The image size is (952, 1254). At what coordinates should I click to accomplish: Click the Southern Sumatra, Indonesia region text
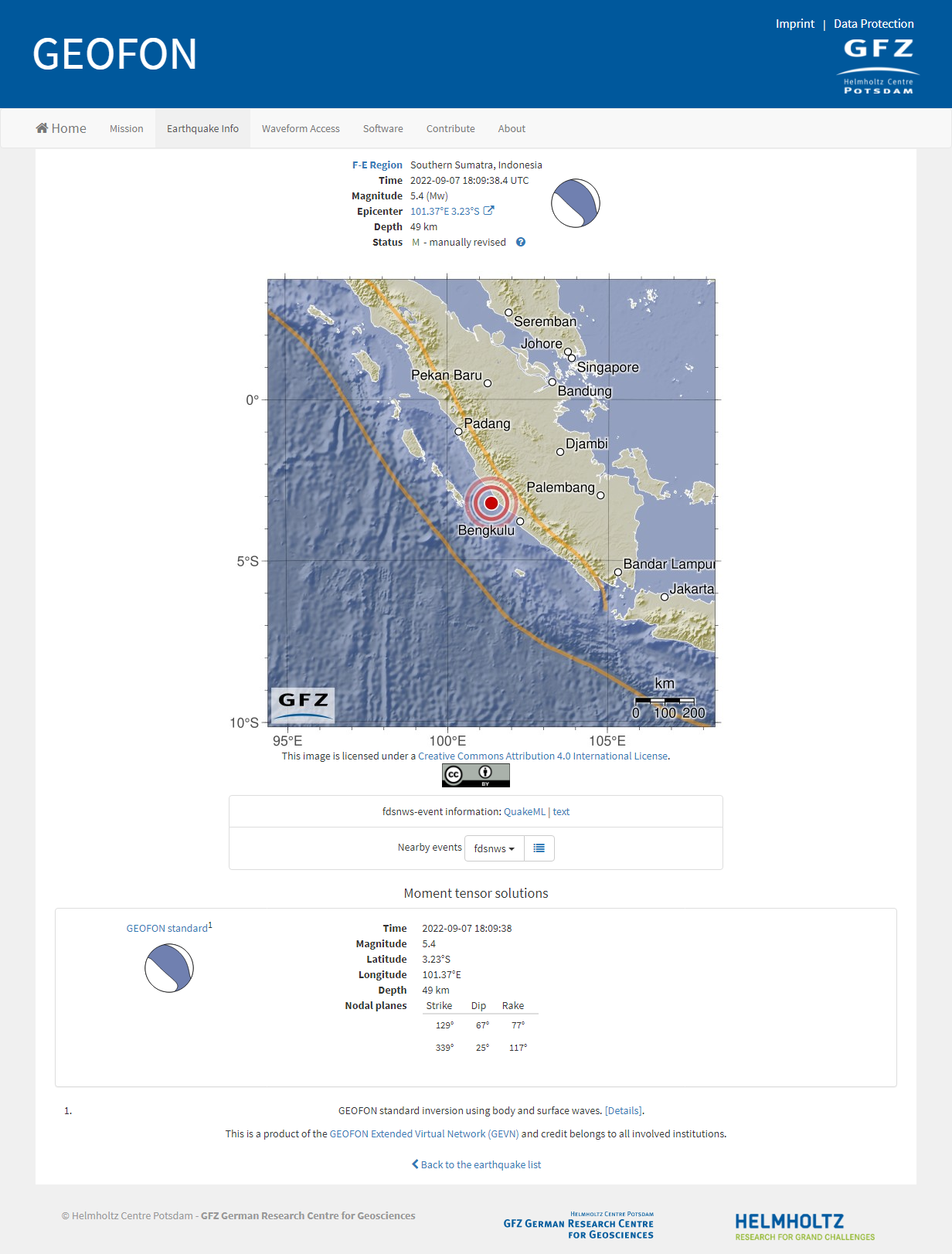pos(476,165)
